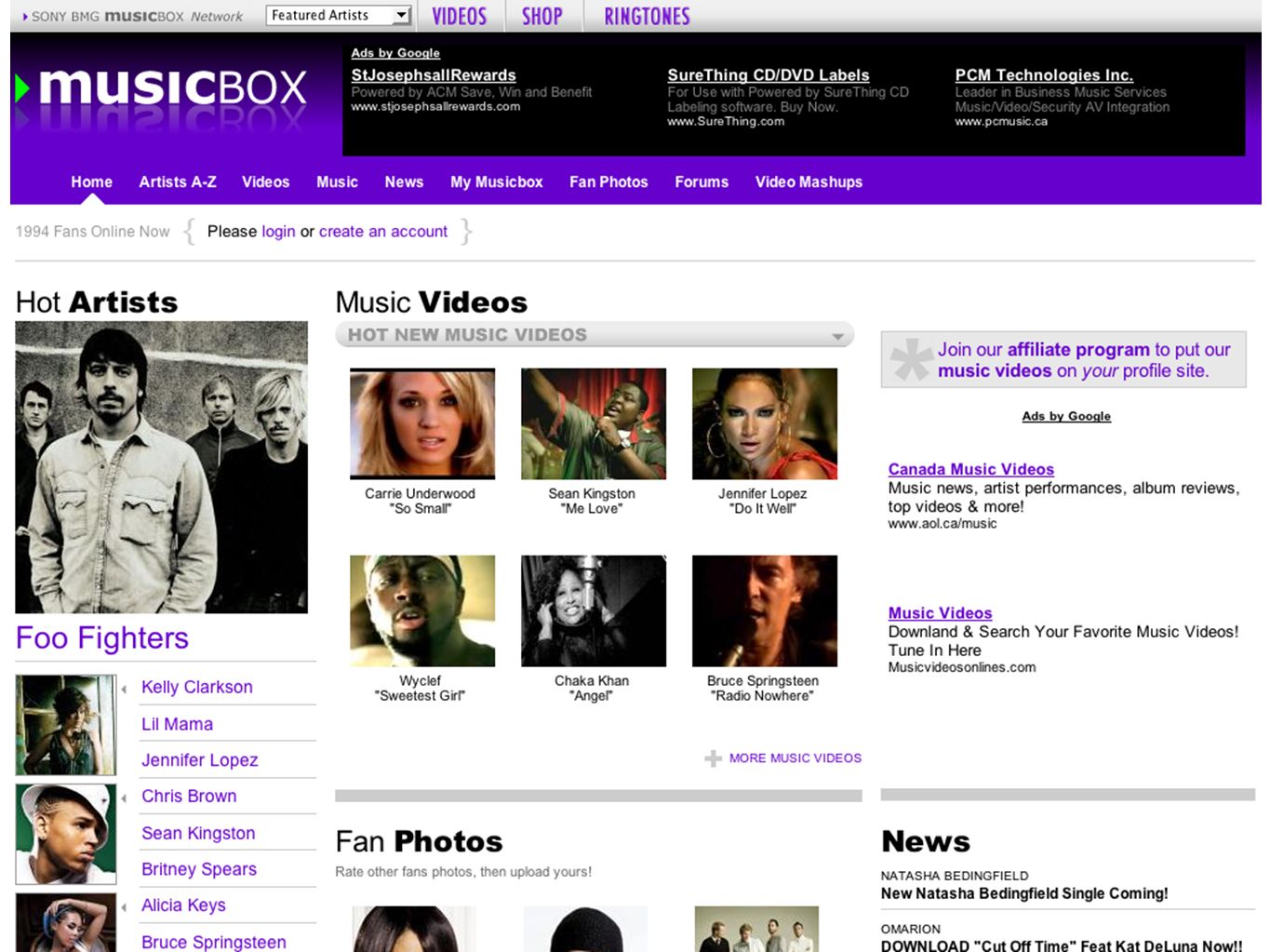
Task: Open Artists A-Z in the navigation bar
Action: [x=178, y=182]
